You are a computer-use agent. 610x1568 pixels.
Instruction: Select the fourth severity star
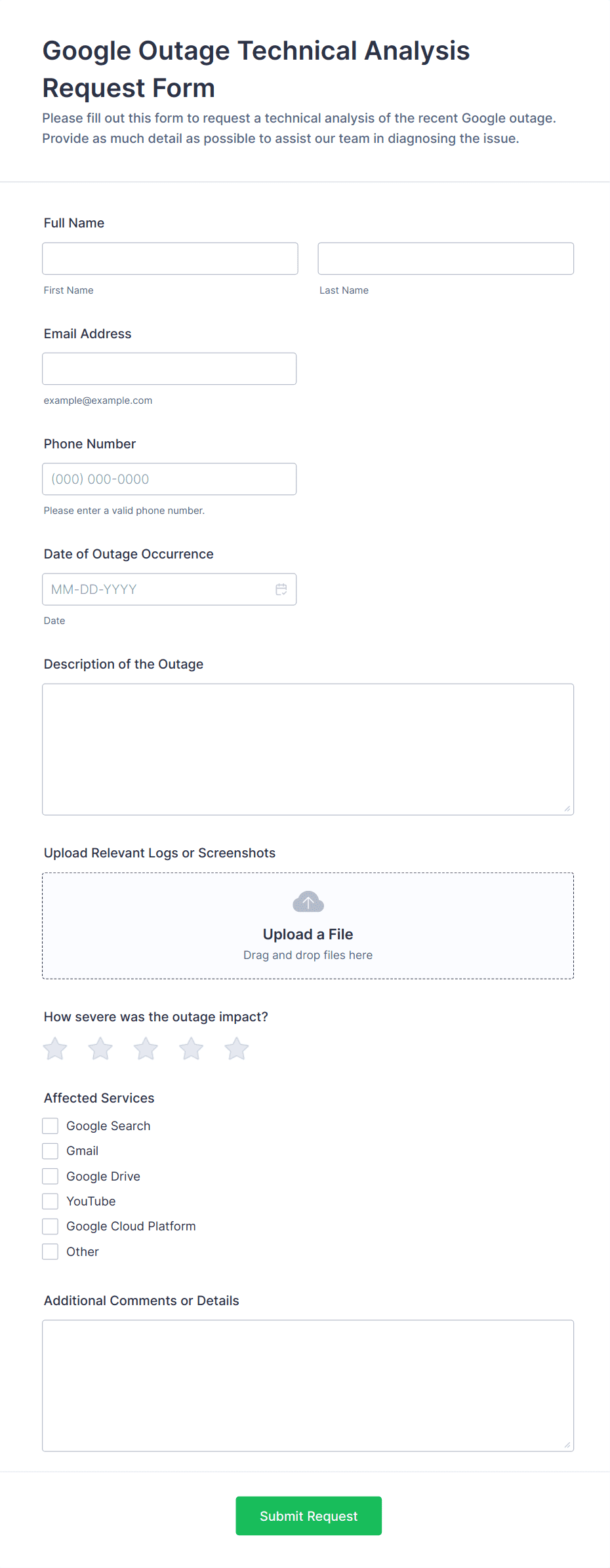click(x=191, y=1049)
